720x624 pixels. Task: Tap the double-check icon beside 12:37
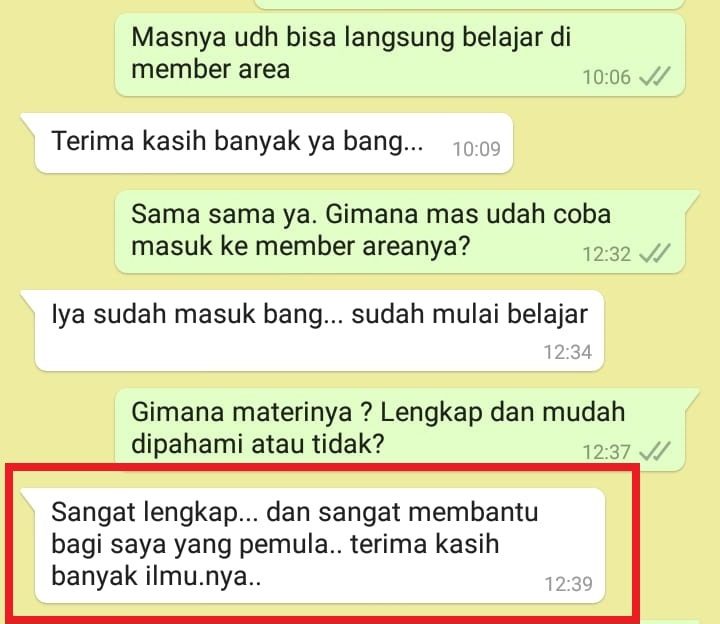pos(655,451)
